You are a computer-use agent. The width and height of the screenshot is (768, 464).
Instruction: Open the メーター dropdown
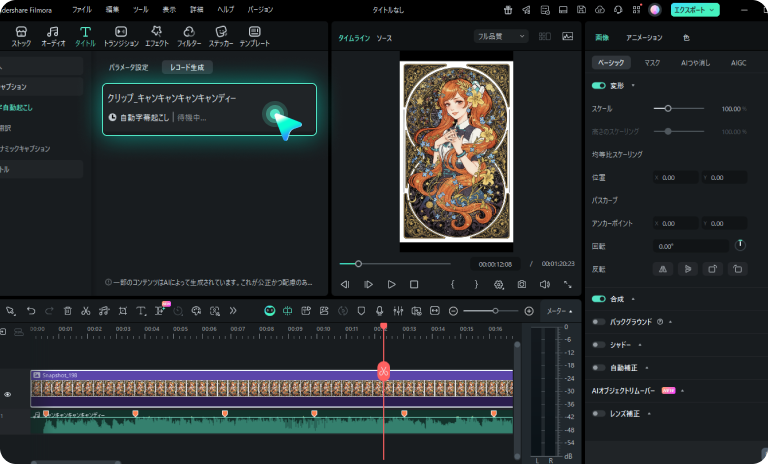point(559,311)
